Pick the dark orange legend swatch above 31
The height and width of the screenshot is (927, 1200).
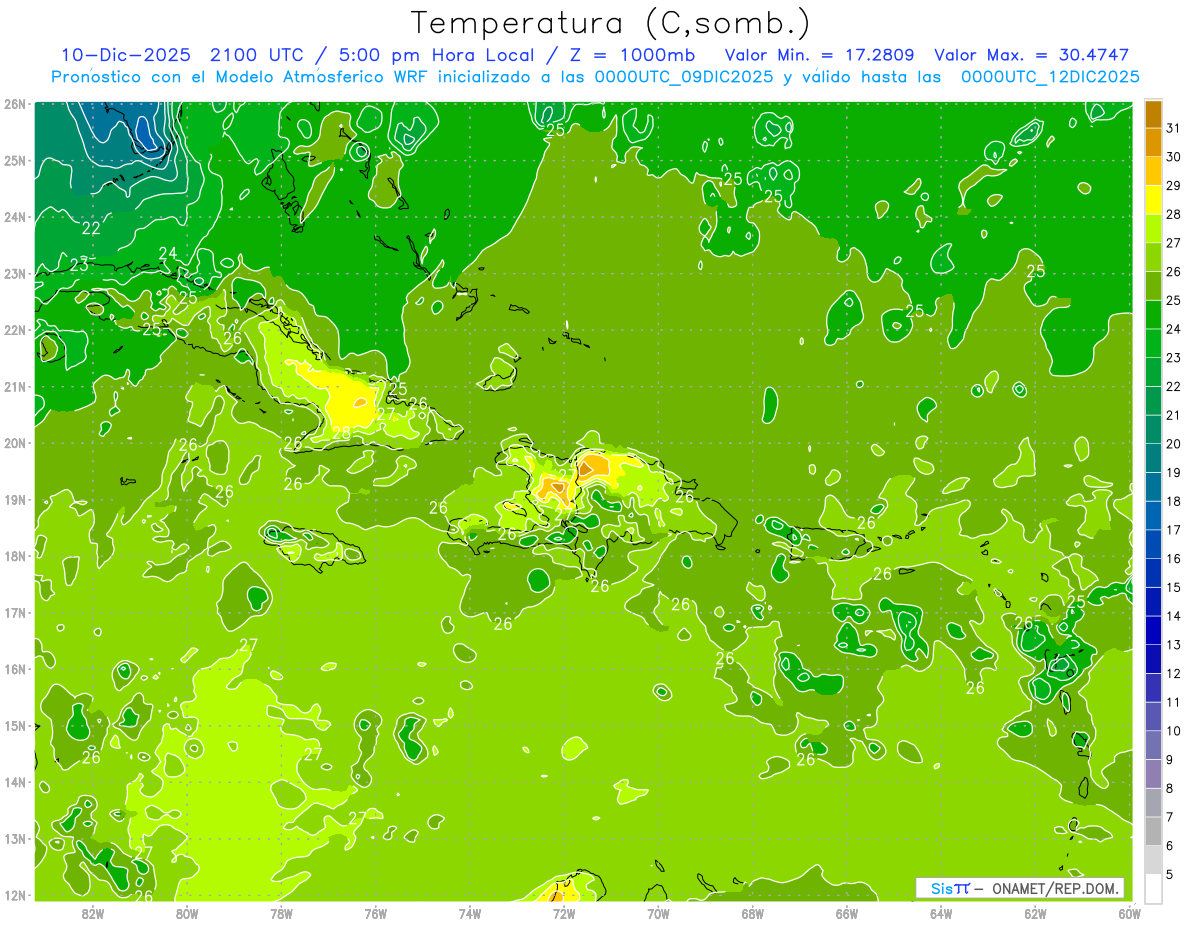click(x=1153, y=114)
